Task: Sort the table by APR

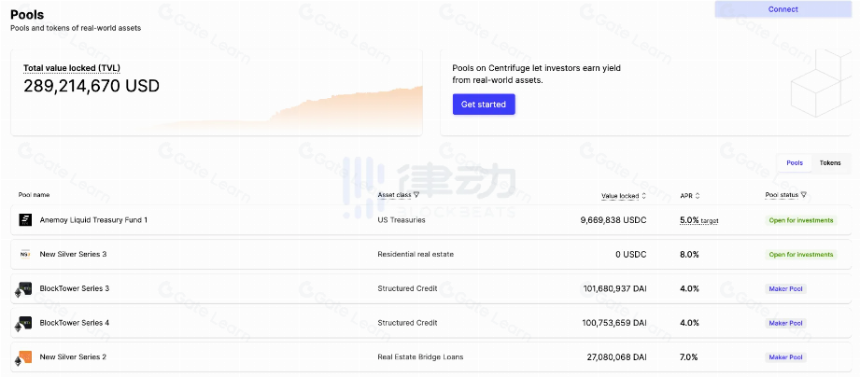Action: [690, 195]
